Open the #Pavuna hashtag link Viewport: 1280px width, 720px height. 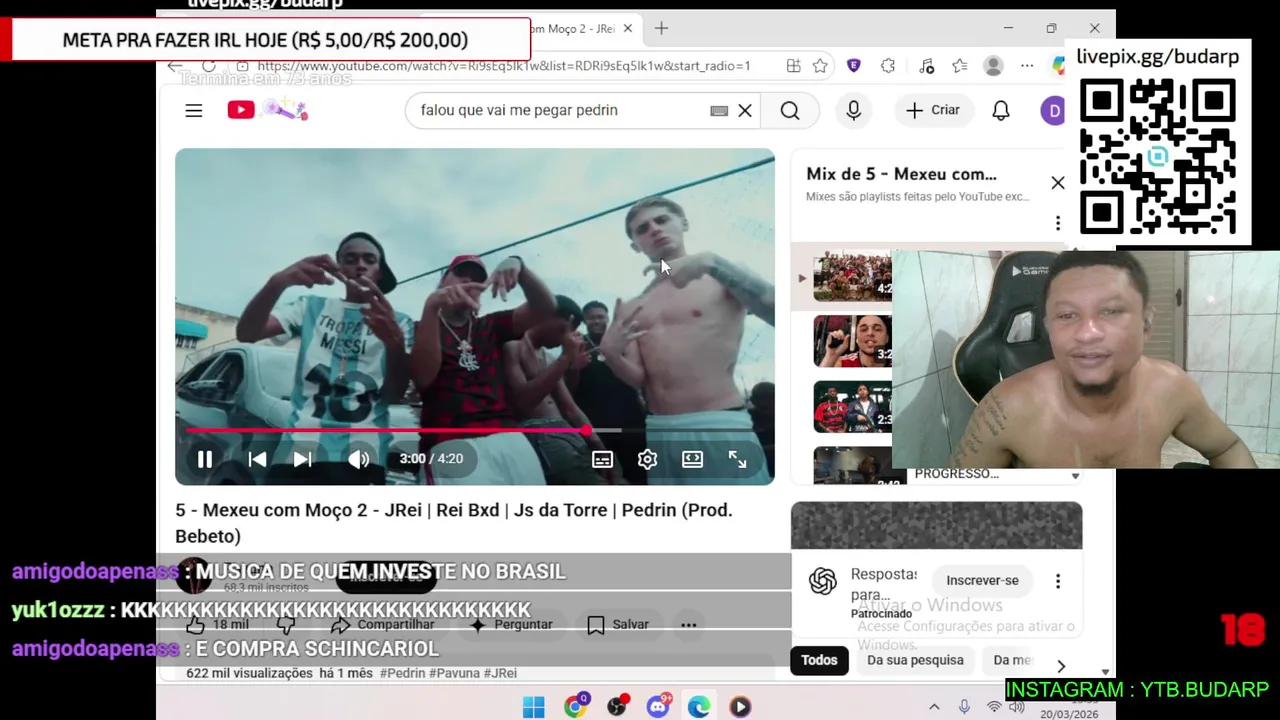coord(454,673)
